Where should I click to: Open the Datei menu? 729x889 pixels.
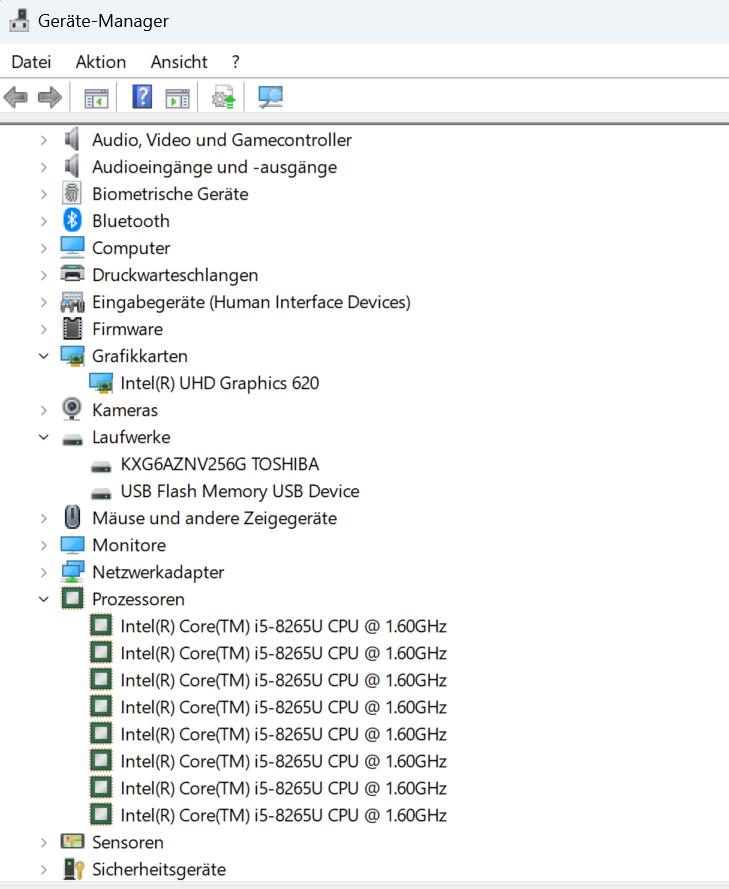[x=31, y=62]
